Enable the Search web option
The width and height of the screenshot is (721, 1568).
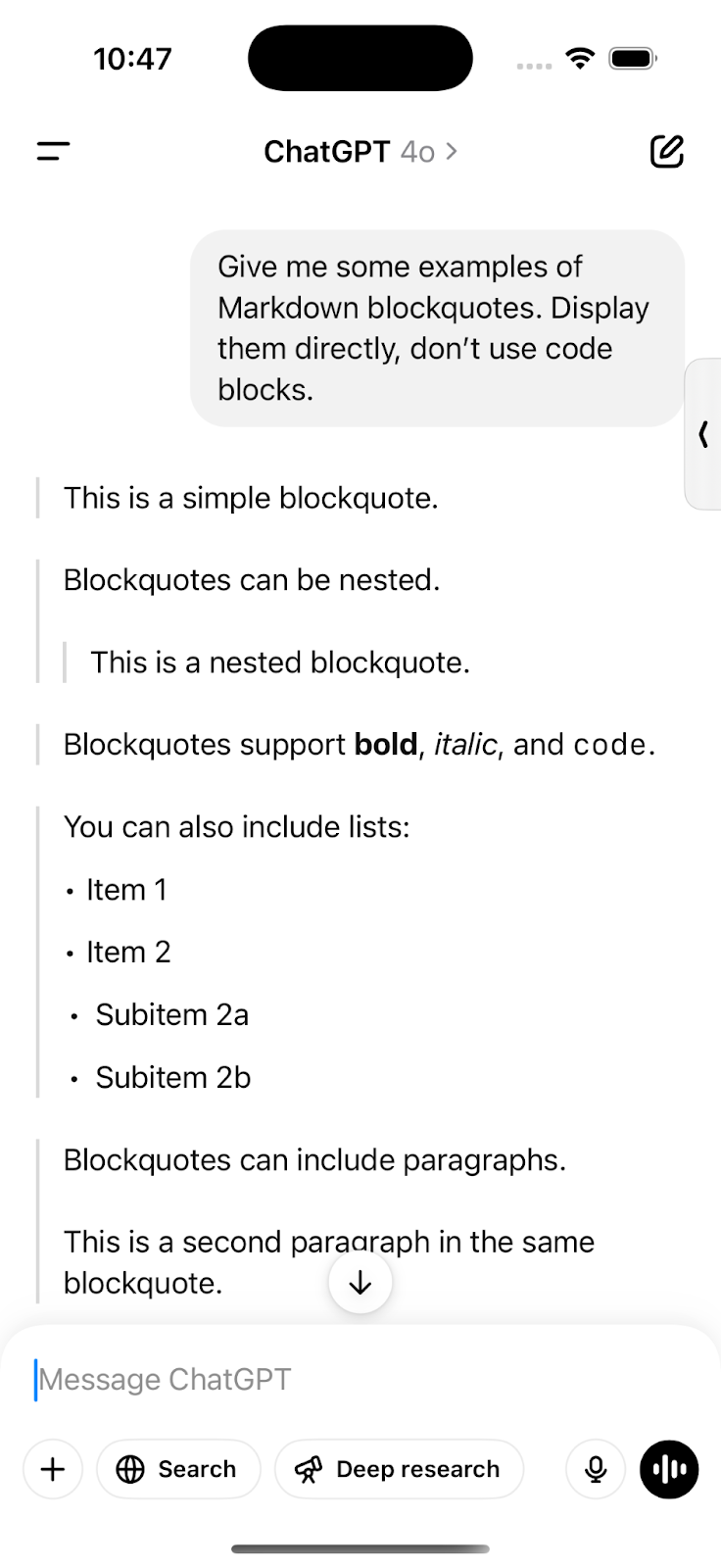[178, 1468]
